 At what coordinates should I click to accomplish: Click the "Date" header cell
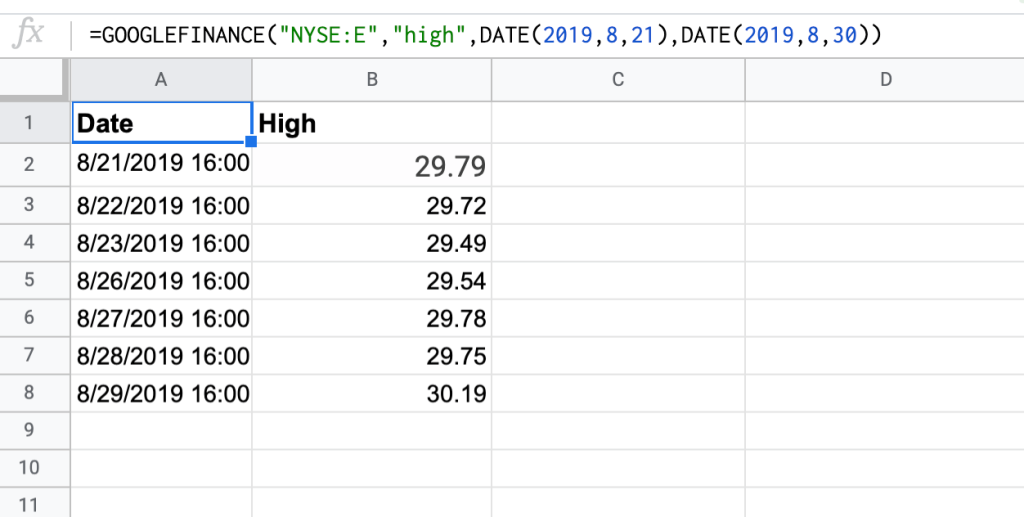click(161, 123)
